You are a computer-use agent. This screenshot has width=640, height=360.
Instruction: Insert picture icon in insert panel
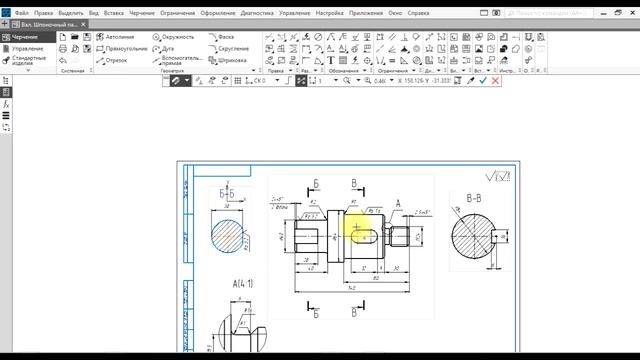[478, 49]
